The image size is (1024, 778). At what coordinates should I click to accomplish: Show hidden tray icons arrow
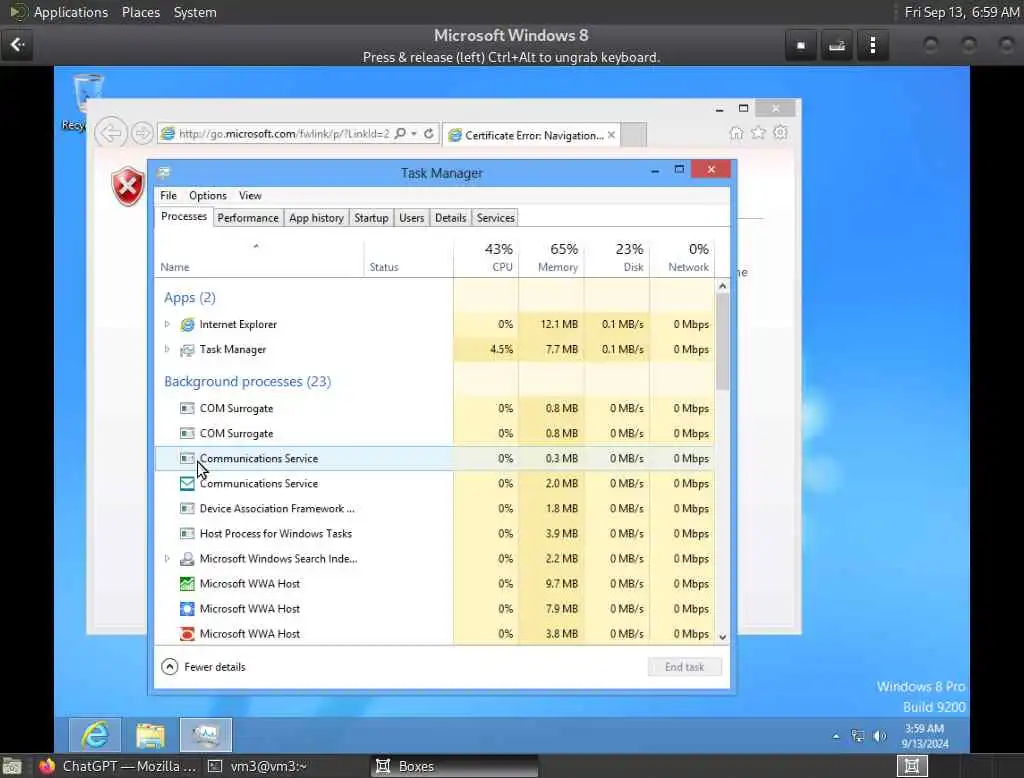[x=836, y=736]
